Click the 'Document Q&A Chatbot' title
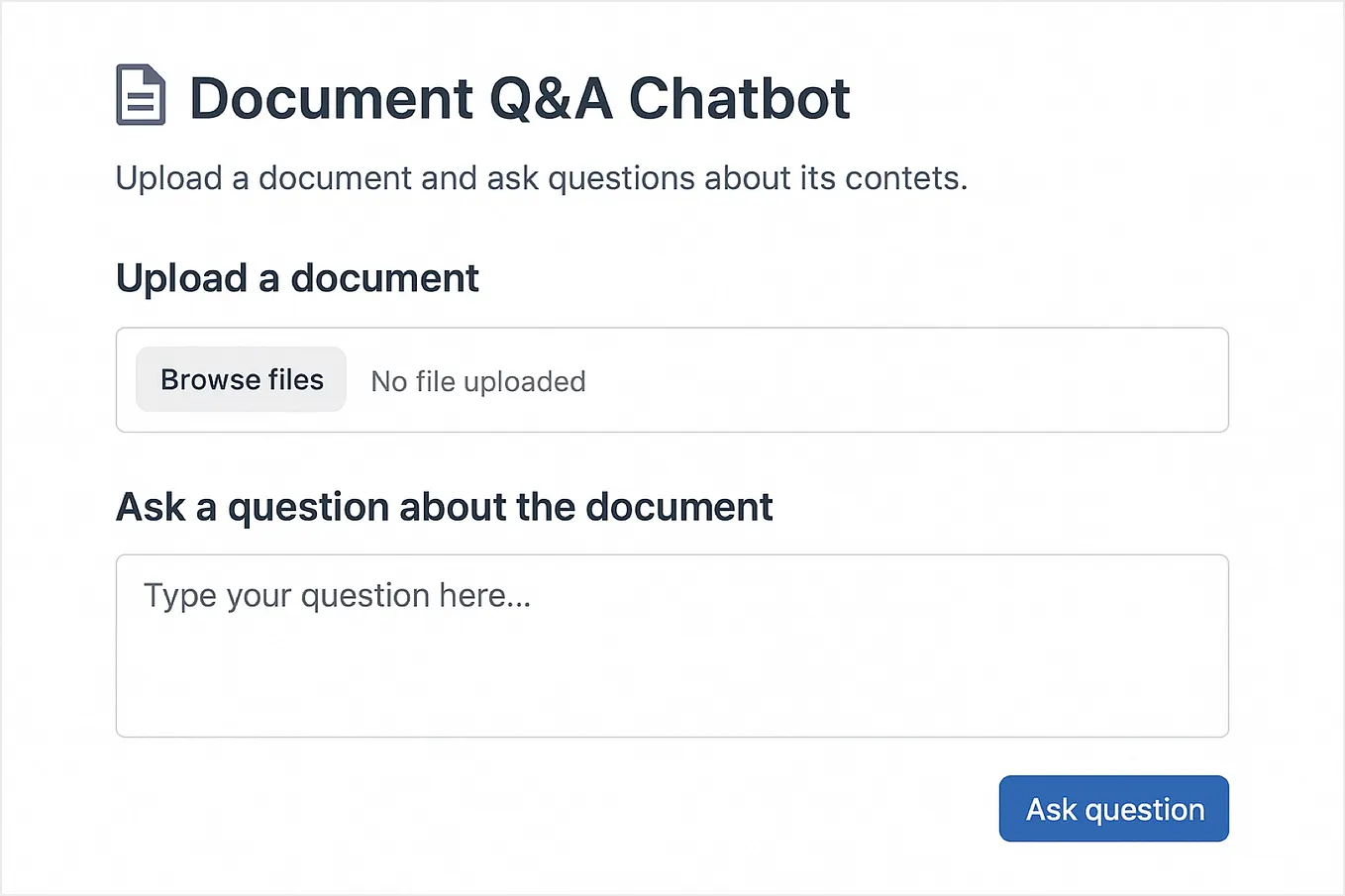1345x896 pixels. coord(520,98)
